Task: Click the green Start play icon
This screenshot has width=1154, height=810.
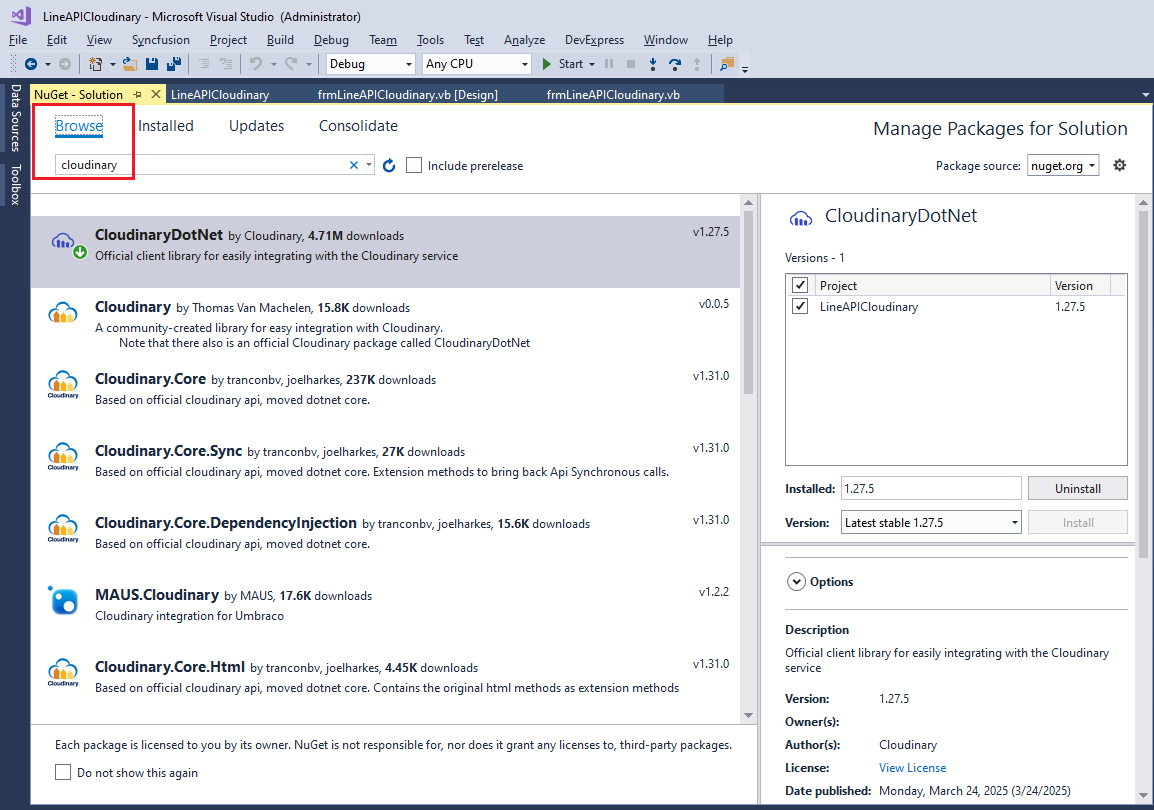Action: click(546, 64)
